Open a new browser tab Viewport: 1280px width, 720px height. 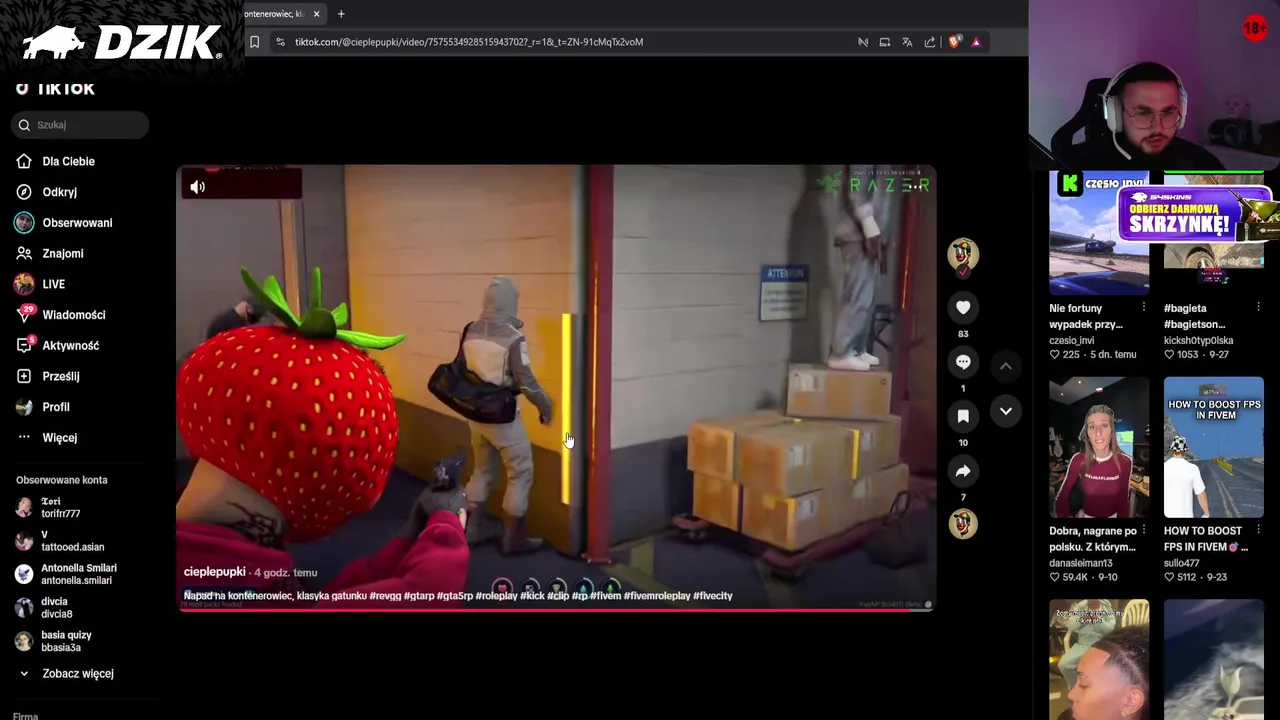(341, 14)
